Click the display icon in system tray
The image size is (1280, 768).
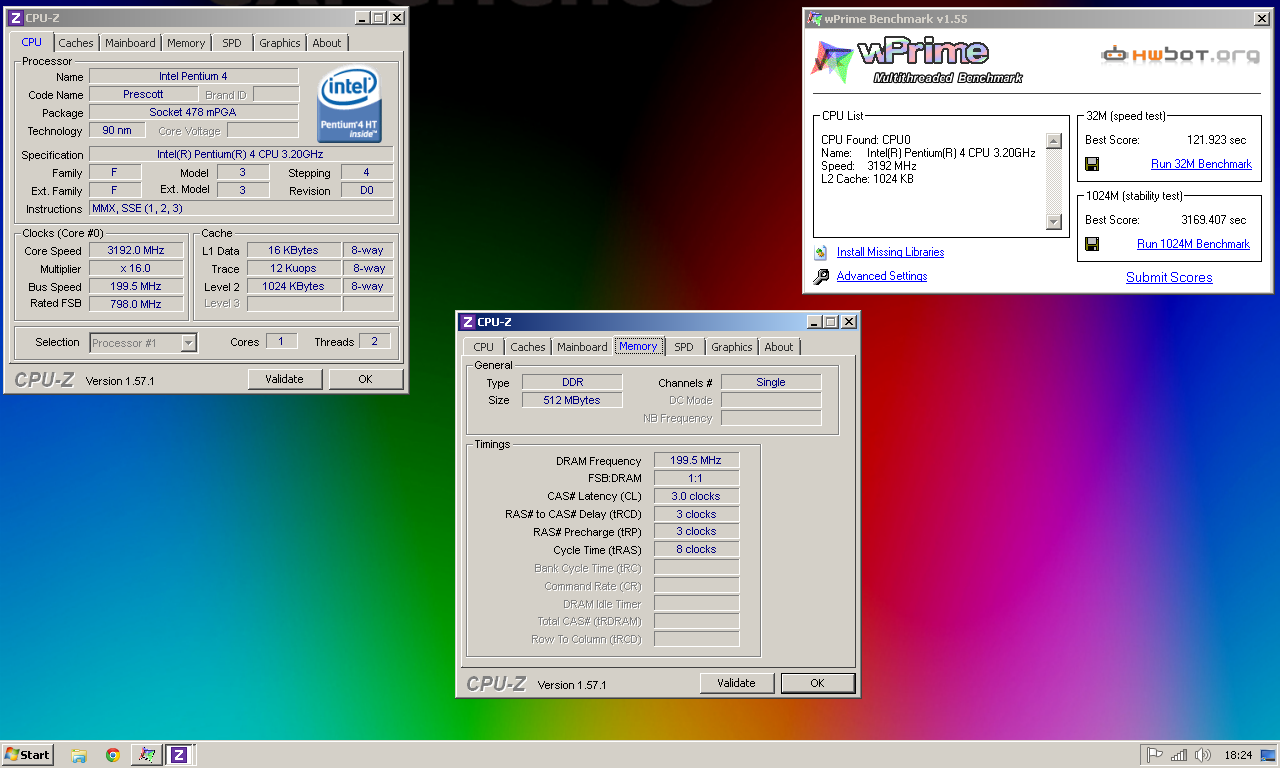[1267, 755]
